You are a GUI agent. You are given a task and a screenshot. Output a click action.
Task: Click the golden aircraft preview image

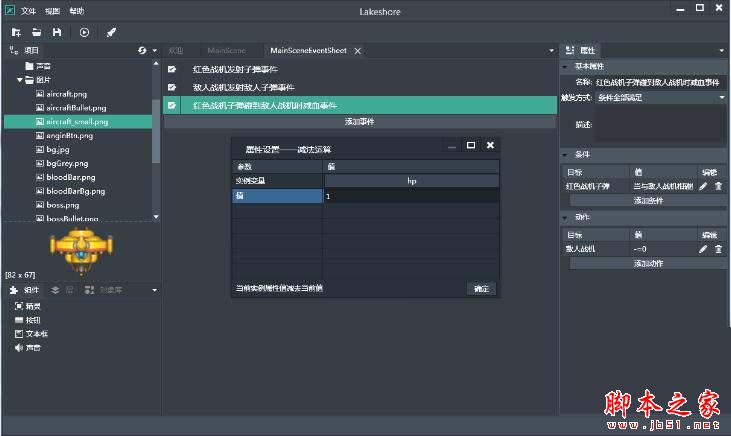coord(82,251)
